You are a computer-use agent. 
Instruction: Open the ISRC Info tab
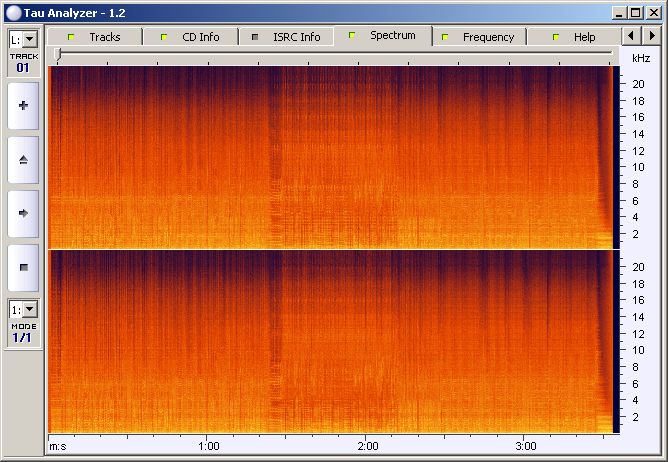pyautogui.click(x=286, y=37)
